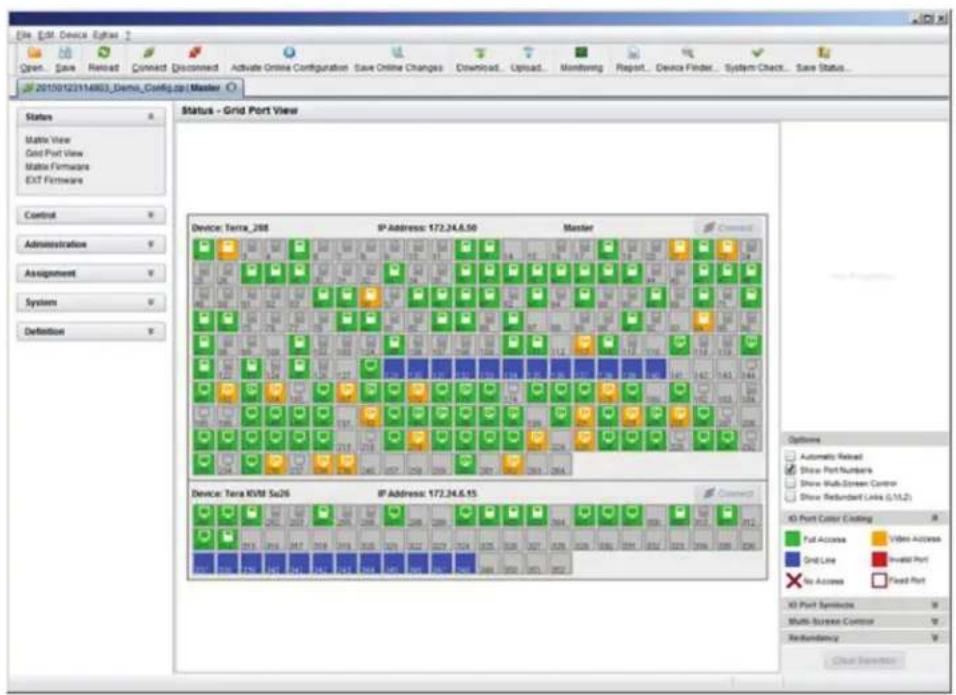Open the Edit menu

click(x=46, y=35)
